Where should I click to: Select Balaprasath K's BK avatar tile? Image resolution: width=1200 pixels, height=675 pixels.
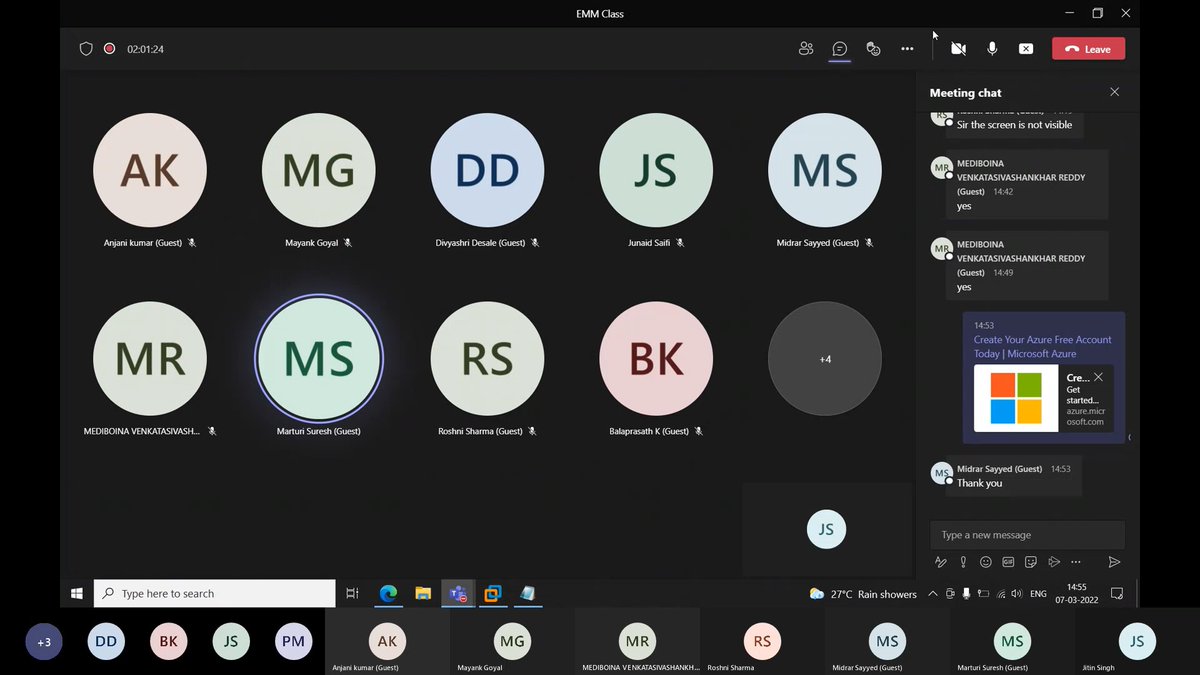[x=656, y=358]
